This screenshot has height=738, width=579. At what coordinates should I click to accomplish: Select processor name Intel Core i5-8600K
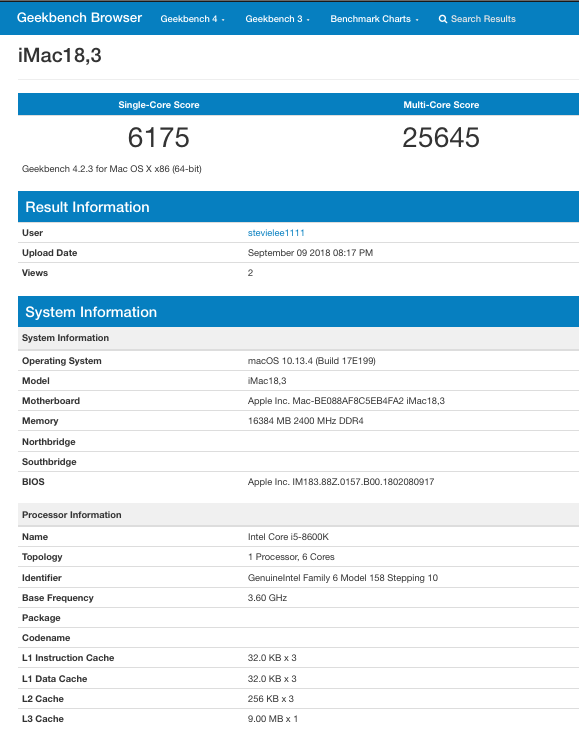pyautogui.click(x=288, y=537)
